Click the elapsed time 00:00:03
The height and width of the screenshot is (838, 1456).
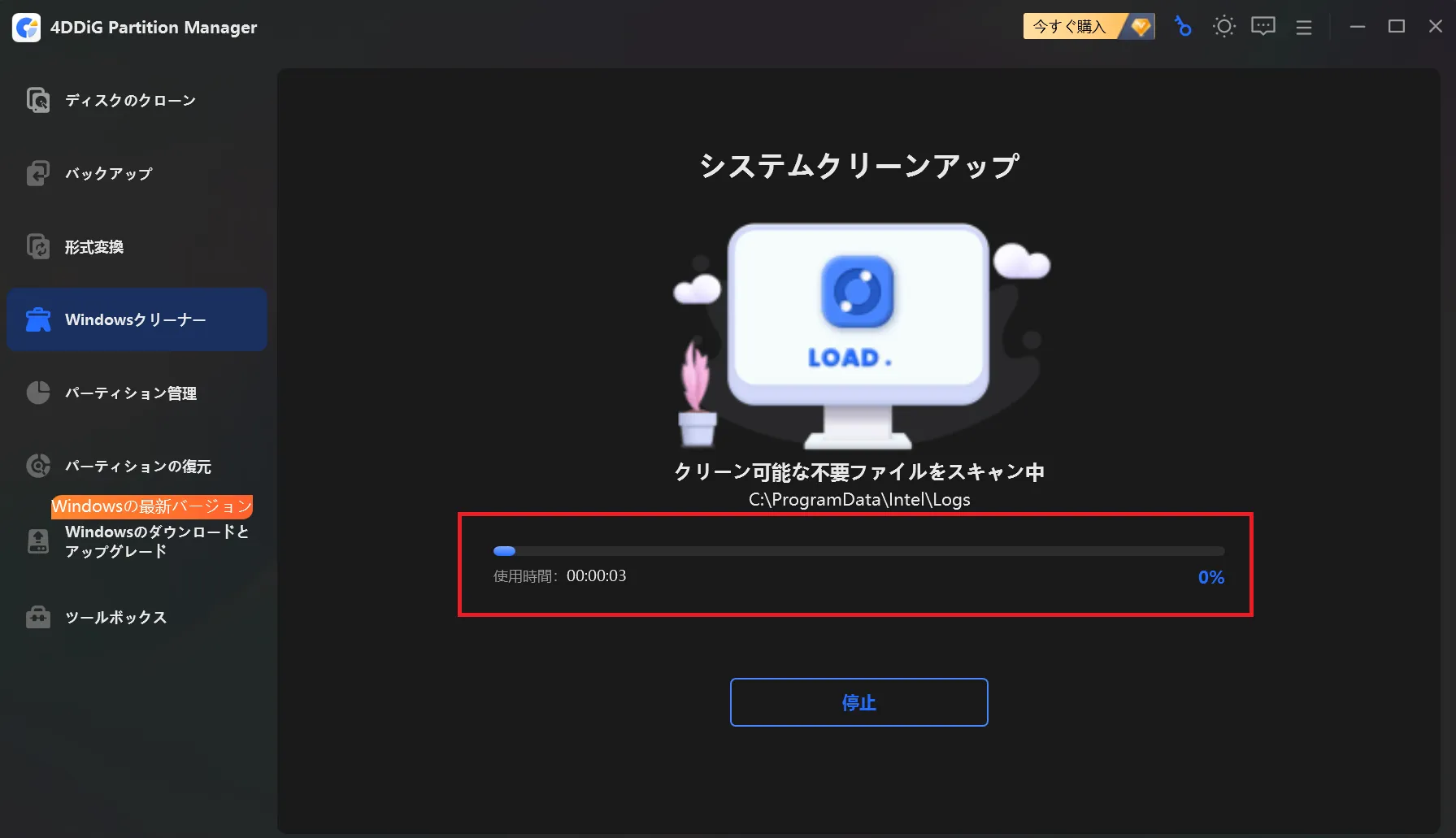(596, 576)
